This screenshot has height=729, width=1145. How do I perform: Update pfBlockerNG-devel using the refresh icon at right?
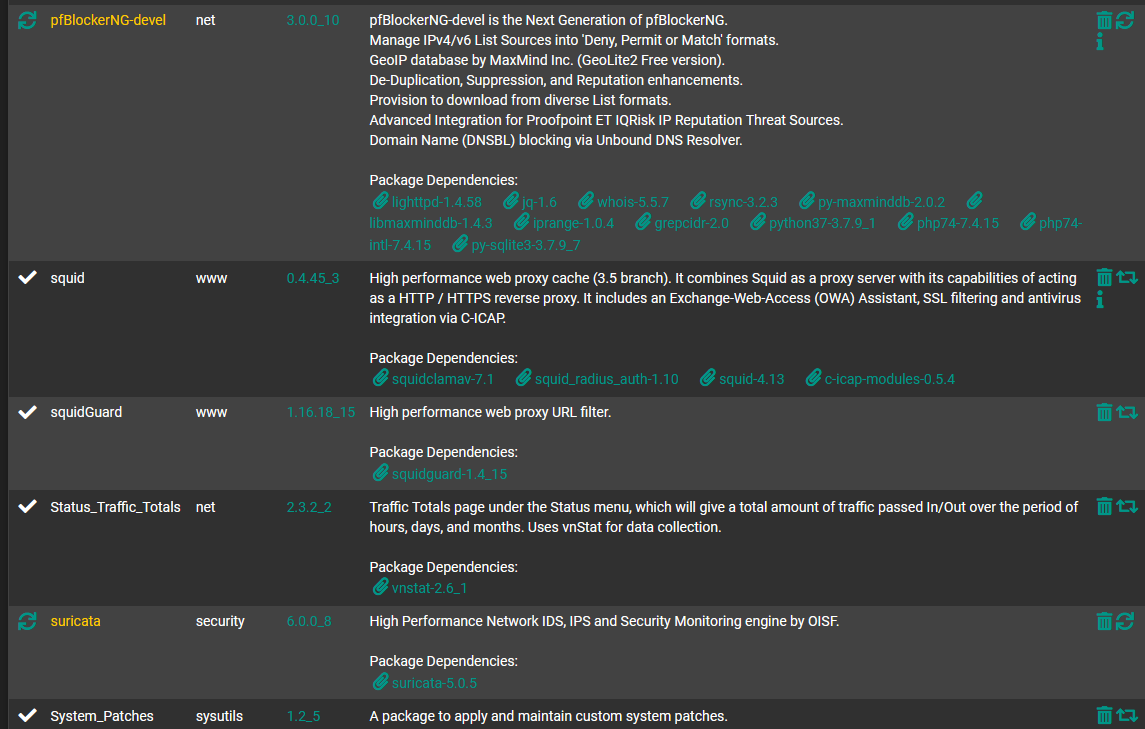click(1125, 20)
